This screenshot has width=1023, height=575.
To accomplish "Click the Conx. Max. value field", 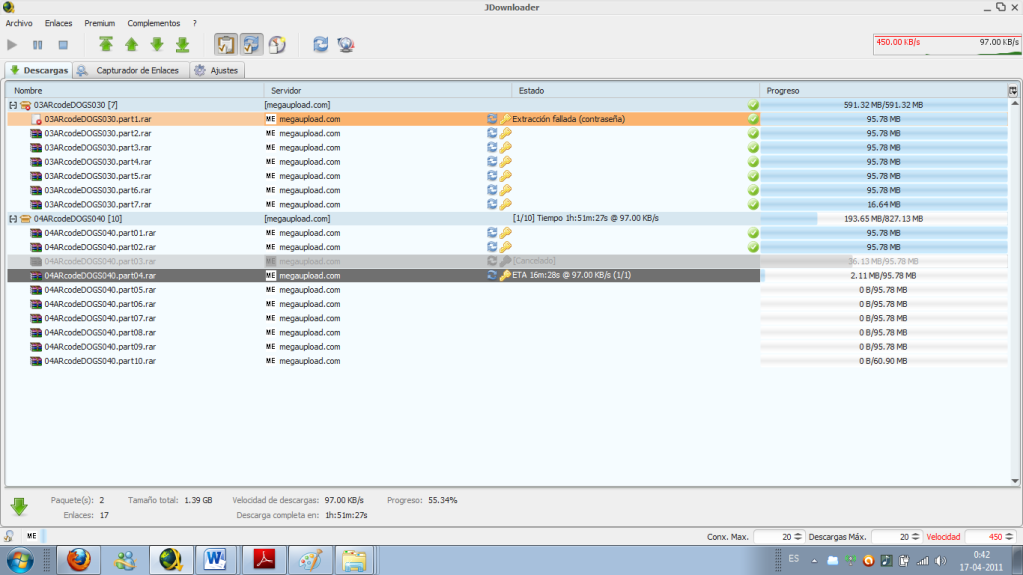I will click(772, 536).
